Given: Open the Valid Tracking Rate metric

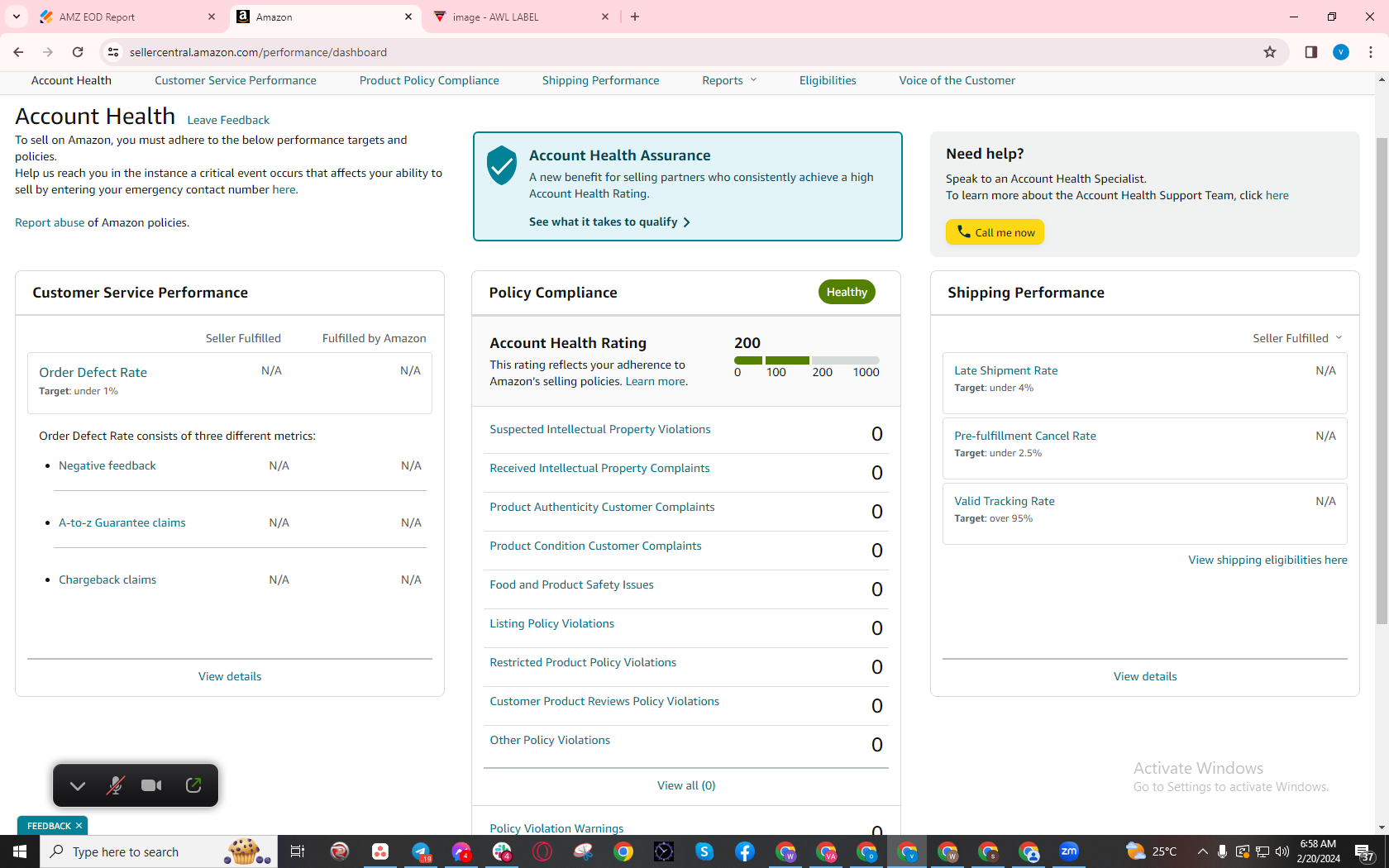Looking at the screenshot, I should click(1005, 501).
